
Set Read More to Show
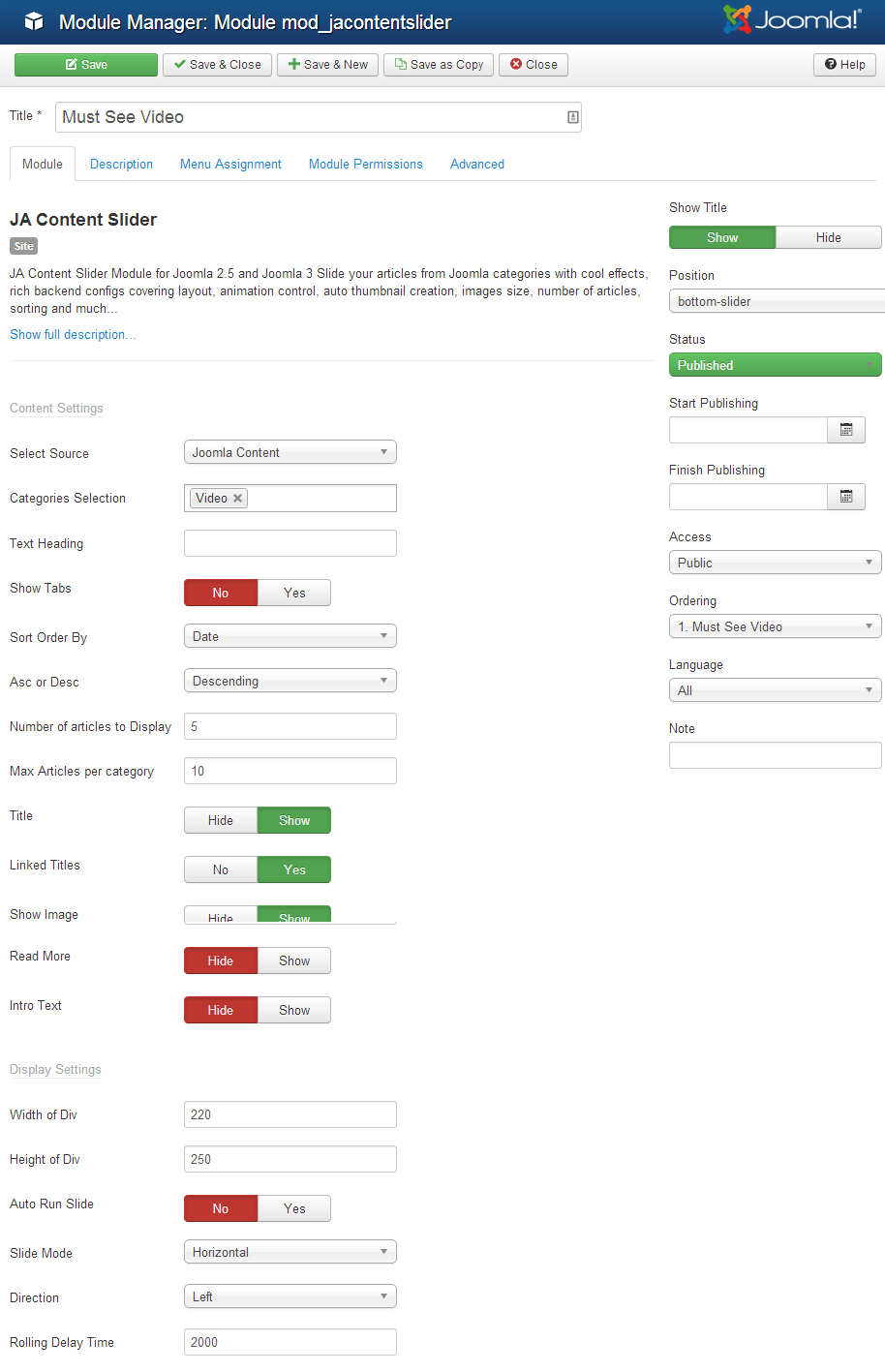tap(294, 960)
